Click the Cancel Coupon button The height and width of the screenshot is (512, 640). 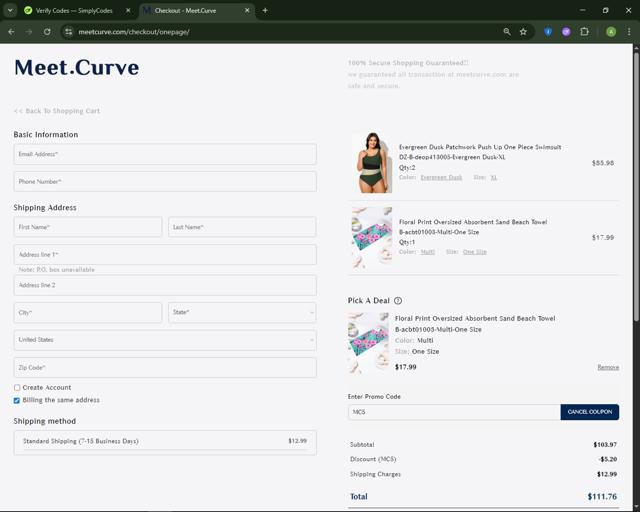pos(590,412)
